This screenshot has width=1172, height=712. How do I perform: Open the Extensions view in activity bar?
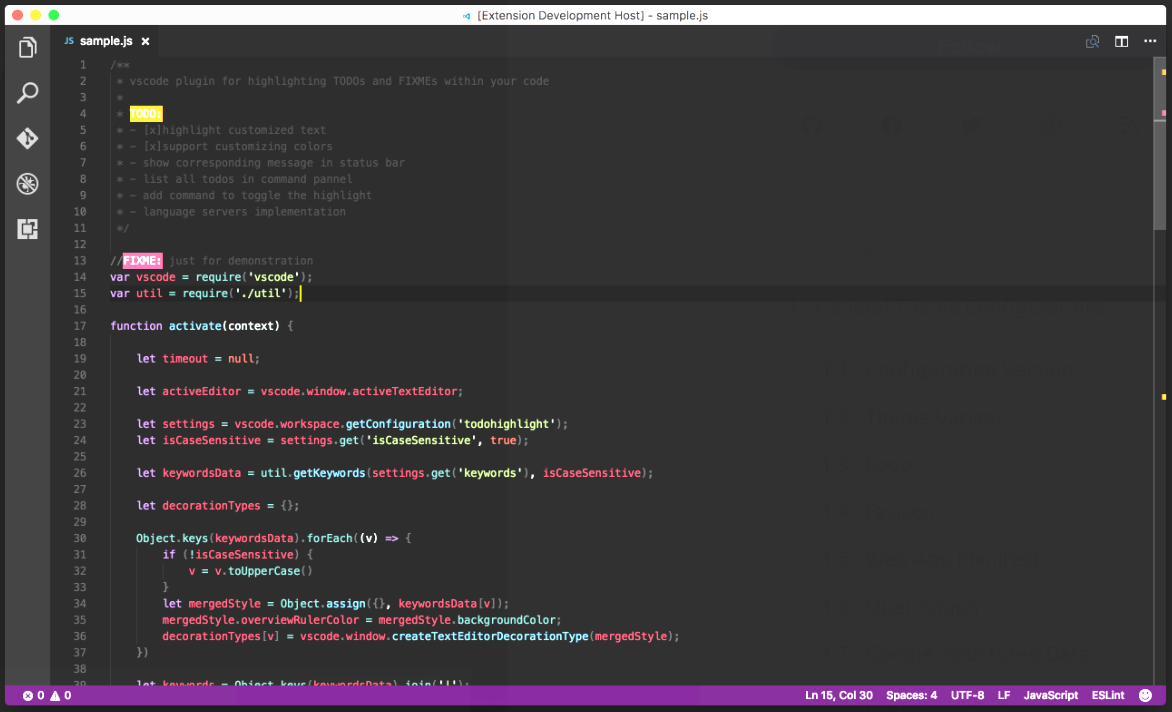point(27,229)
